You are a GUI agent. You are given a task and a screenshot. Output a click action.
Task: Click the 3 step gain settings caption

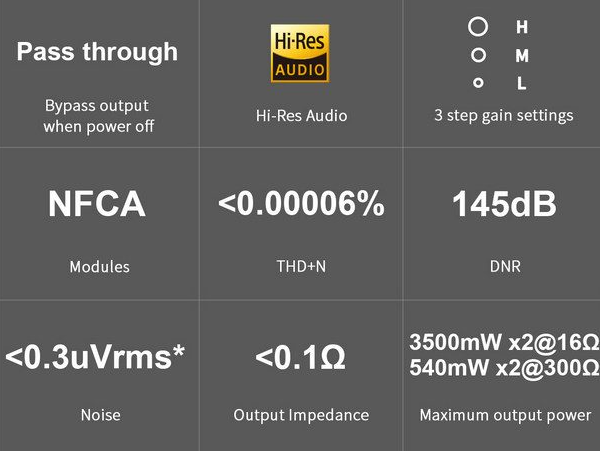click(504, 116)
